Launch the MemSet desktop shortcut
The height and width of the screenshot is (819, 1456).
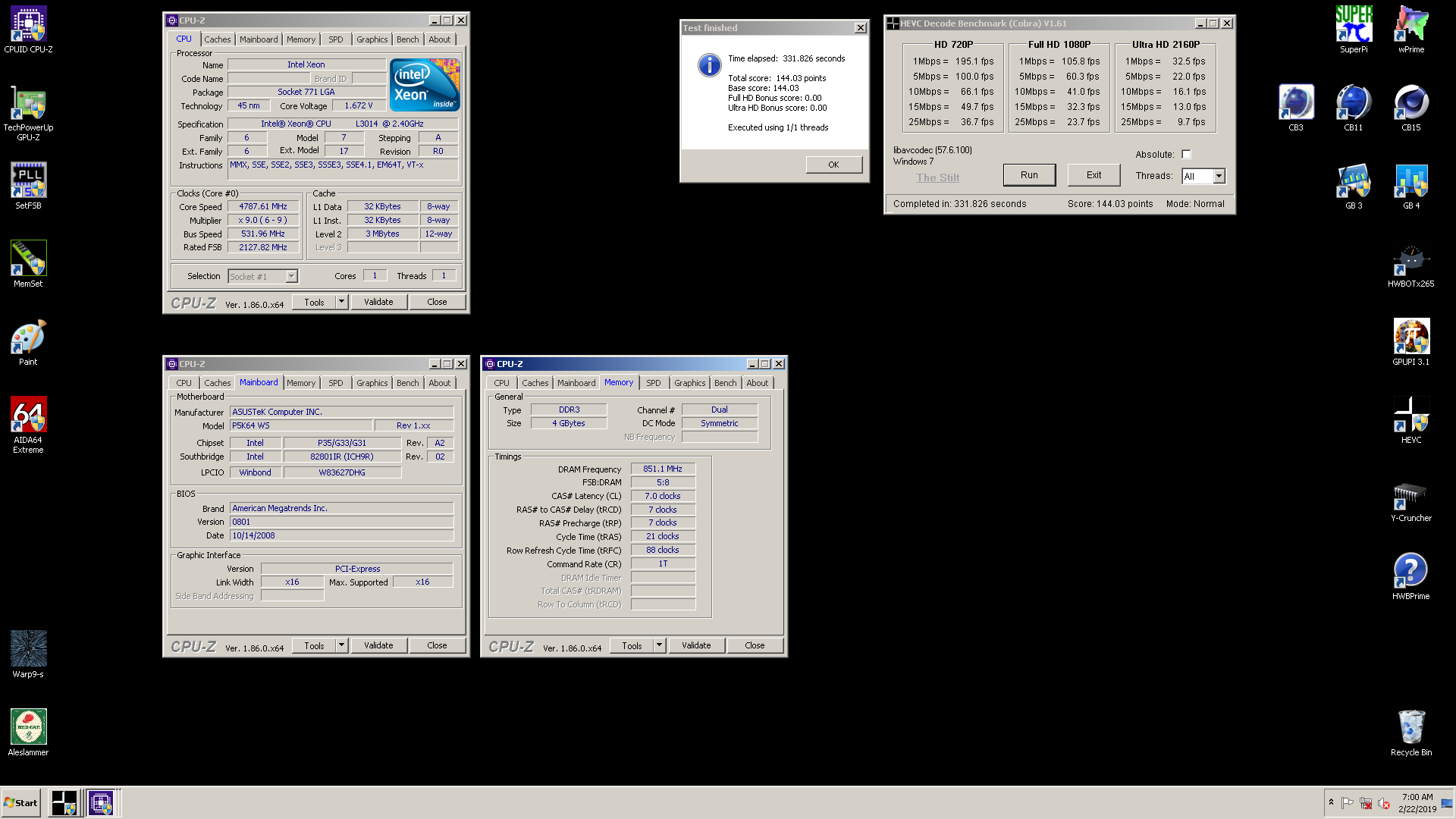click(28, 264)
